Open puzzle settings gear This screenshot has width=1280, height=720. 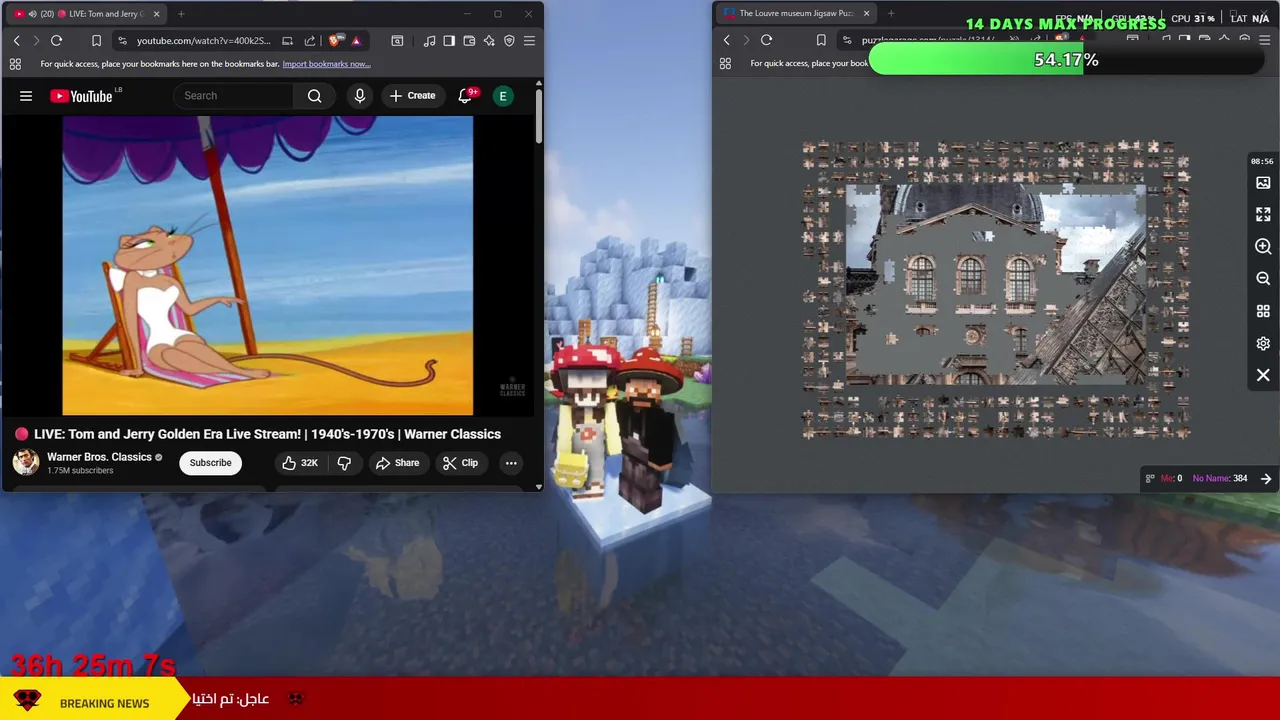pos(1263,343)
